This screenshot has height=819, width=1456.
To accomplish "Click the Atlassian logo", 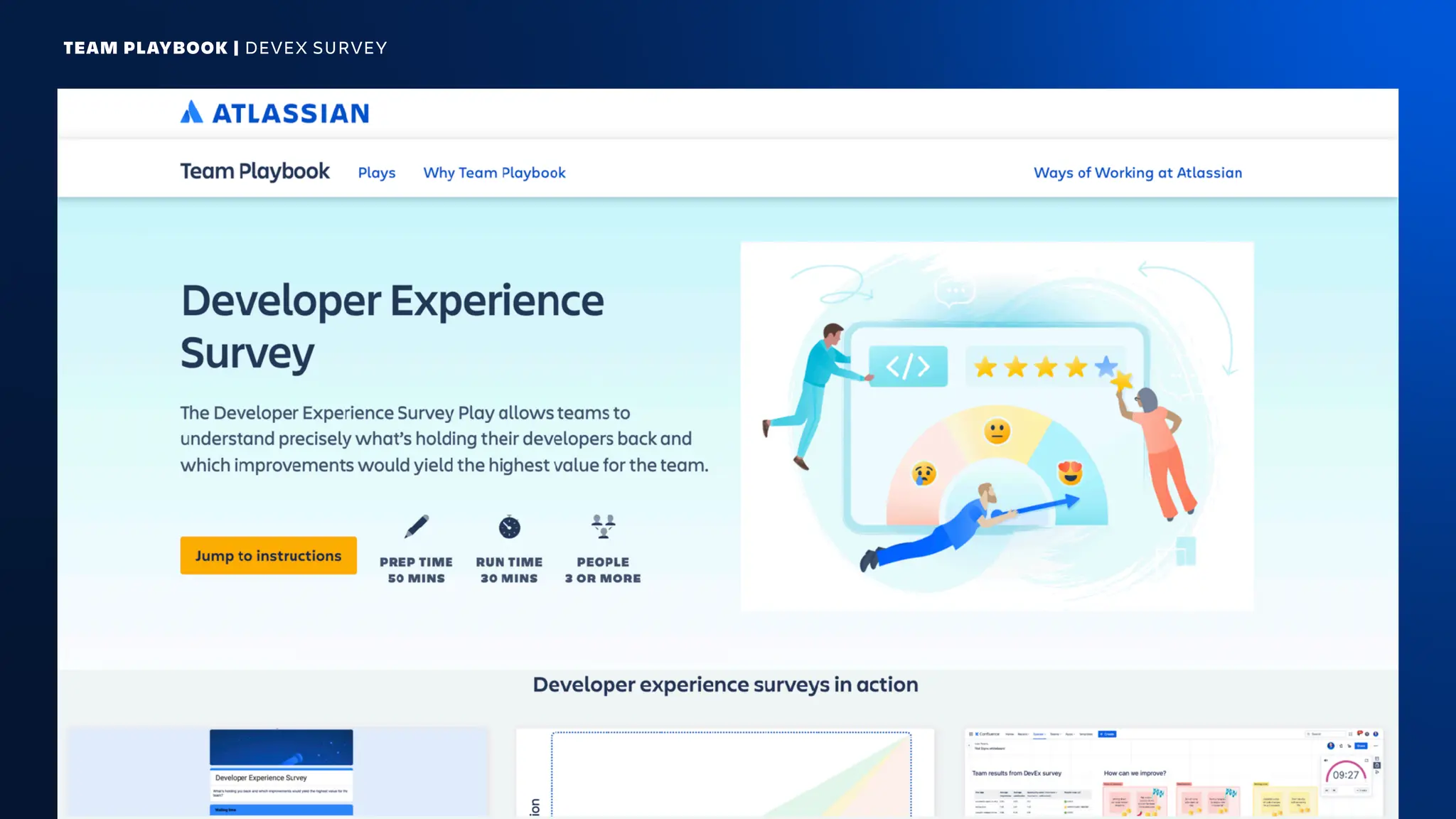I will tap(274, 113).
